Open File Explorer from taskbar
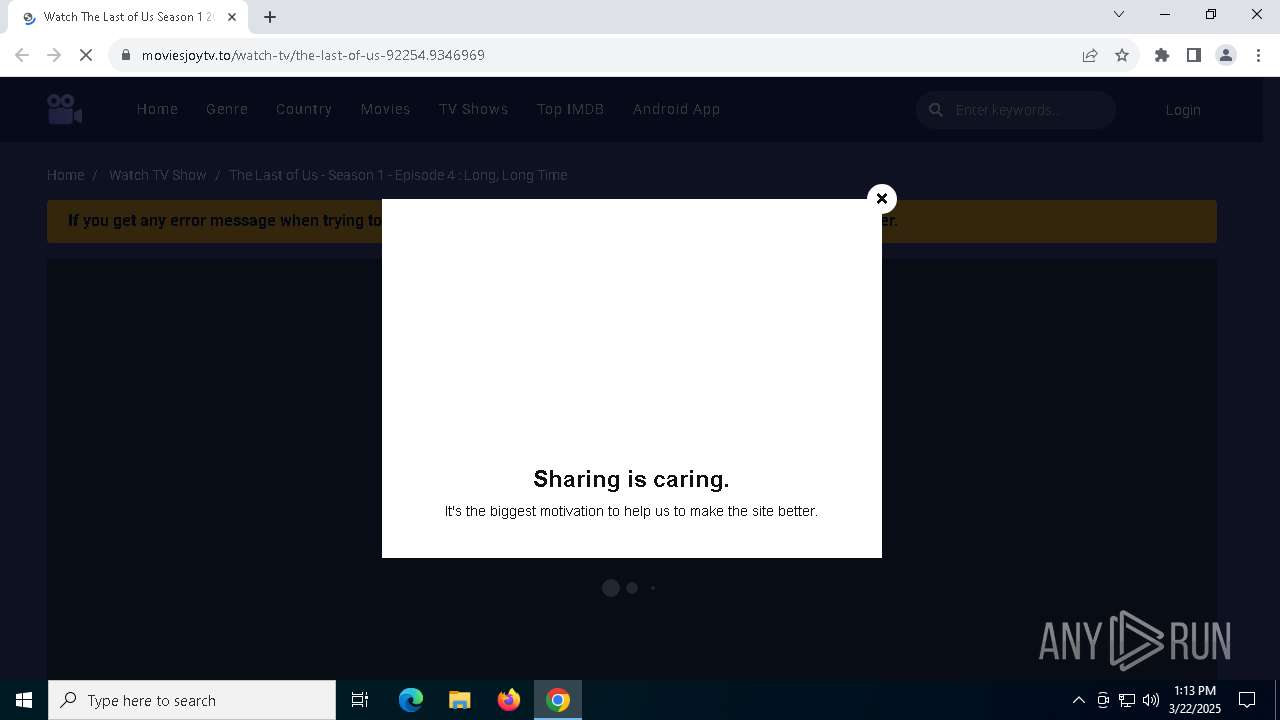 (x=460, y=700)
